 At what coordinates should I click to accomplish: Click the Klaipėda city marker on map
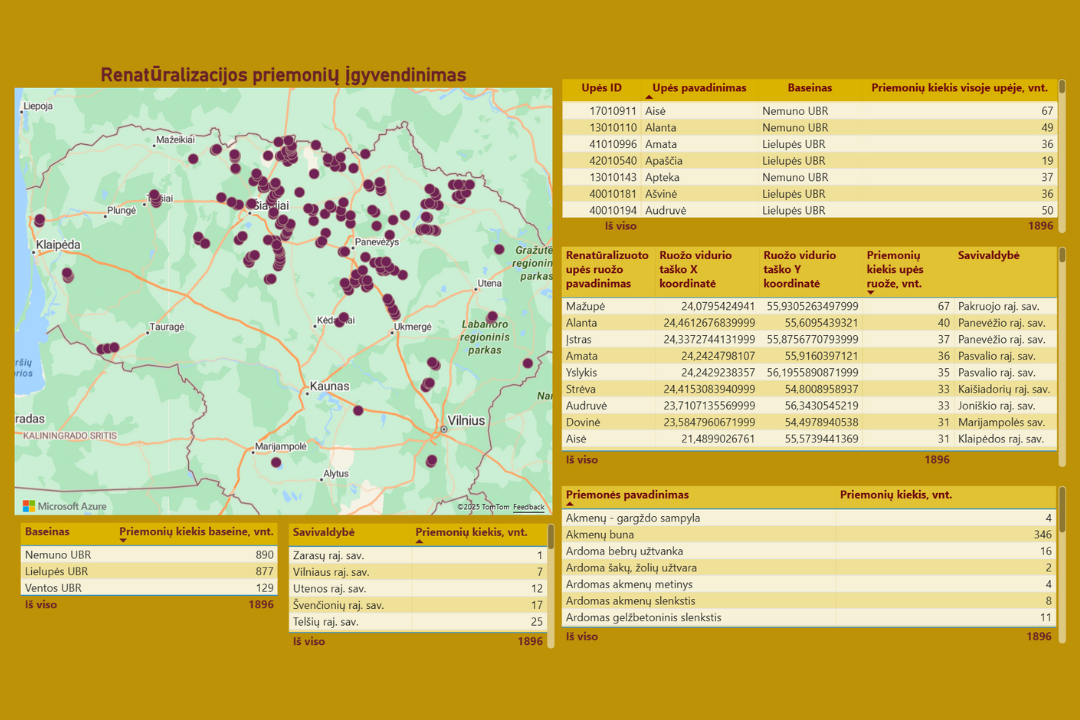[32, 254]
